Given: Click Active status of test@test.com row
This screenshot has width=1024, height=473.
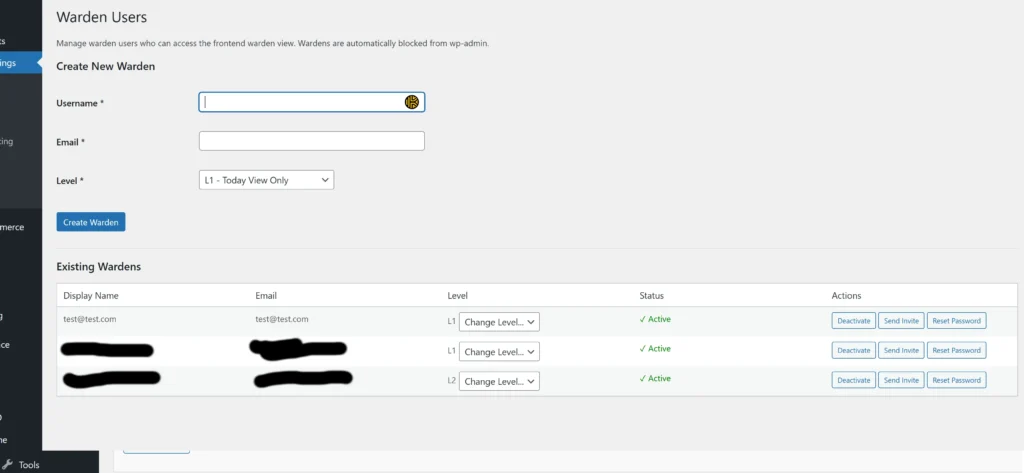Looking at the screenshot, I should (655, 319).
